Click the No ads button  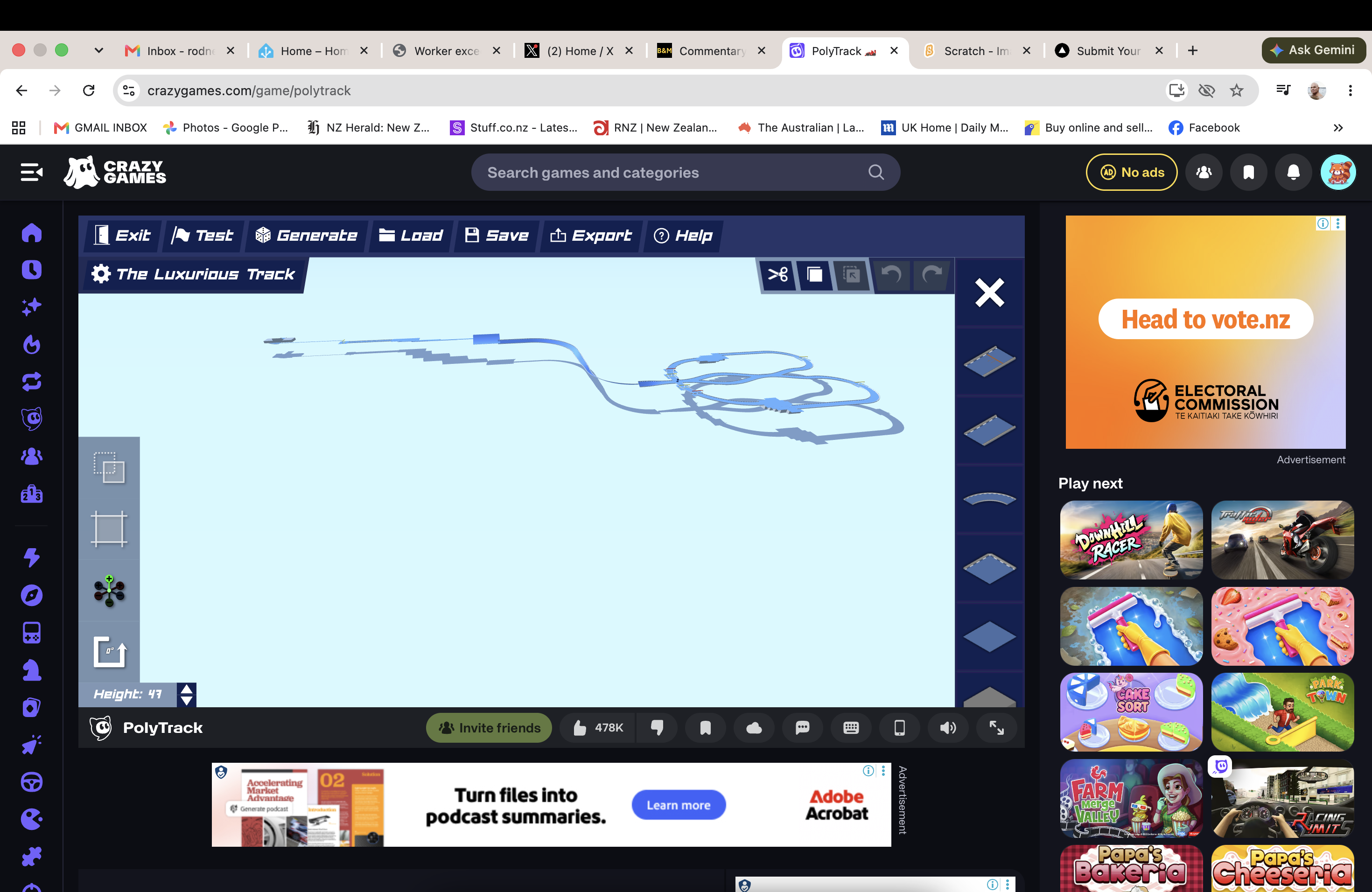pyautogui.click(x=1132, y=172)
